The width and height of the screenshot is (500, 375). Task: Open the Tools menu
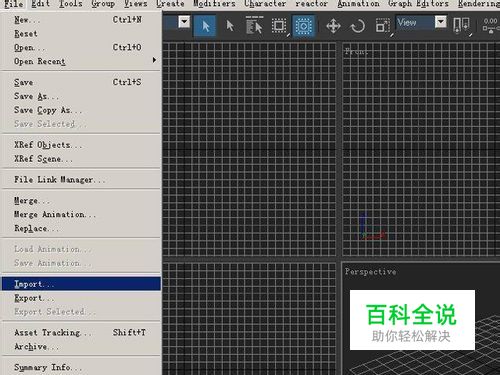(x=70, y=4)
